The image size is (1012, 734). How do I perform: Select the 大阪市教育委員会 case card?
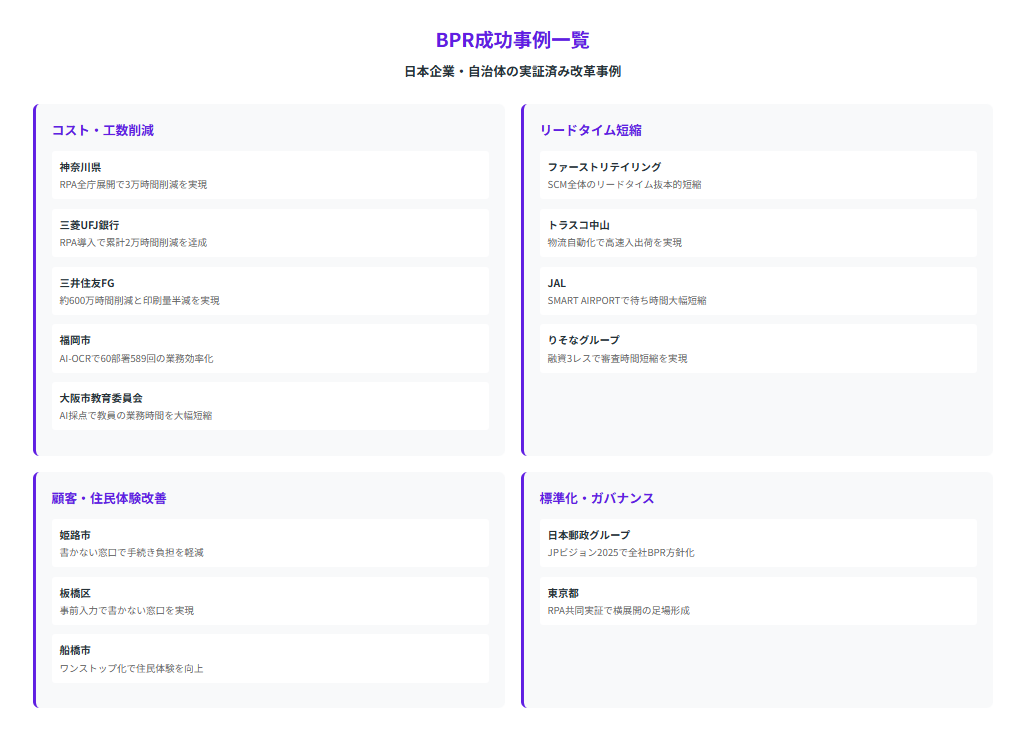(270, 406)
